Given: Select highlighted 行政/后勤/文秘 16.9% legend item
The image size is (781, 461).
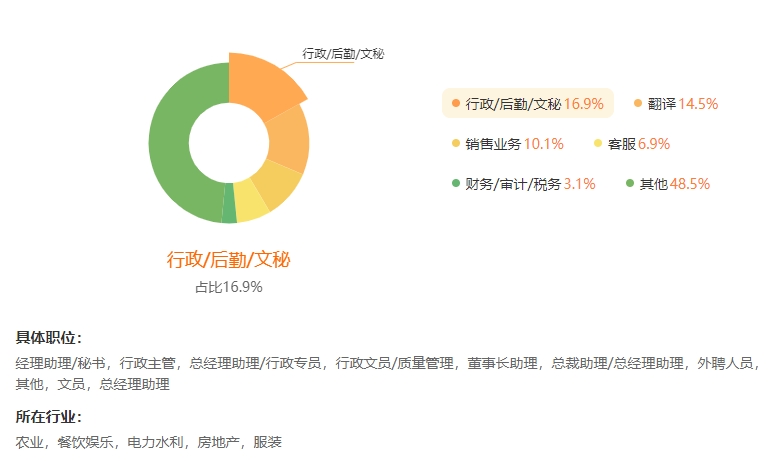Looking at the screenshot, I should tap(527, 103).
